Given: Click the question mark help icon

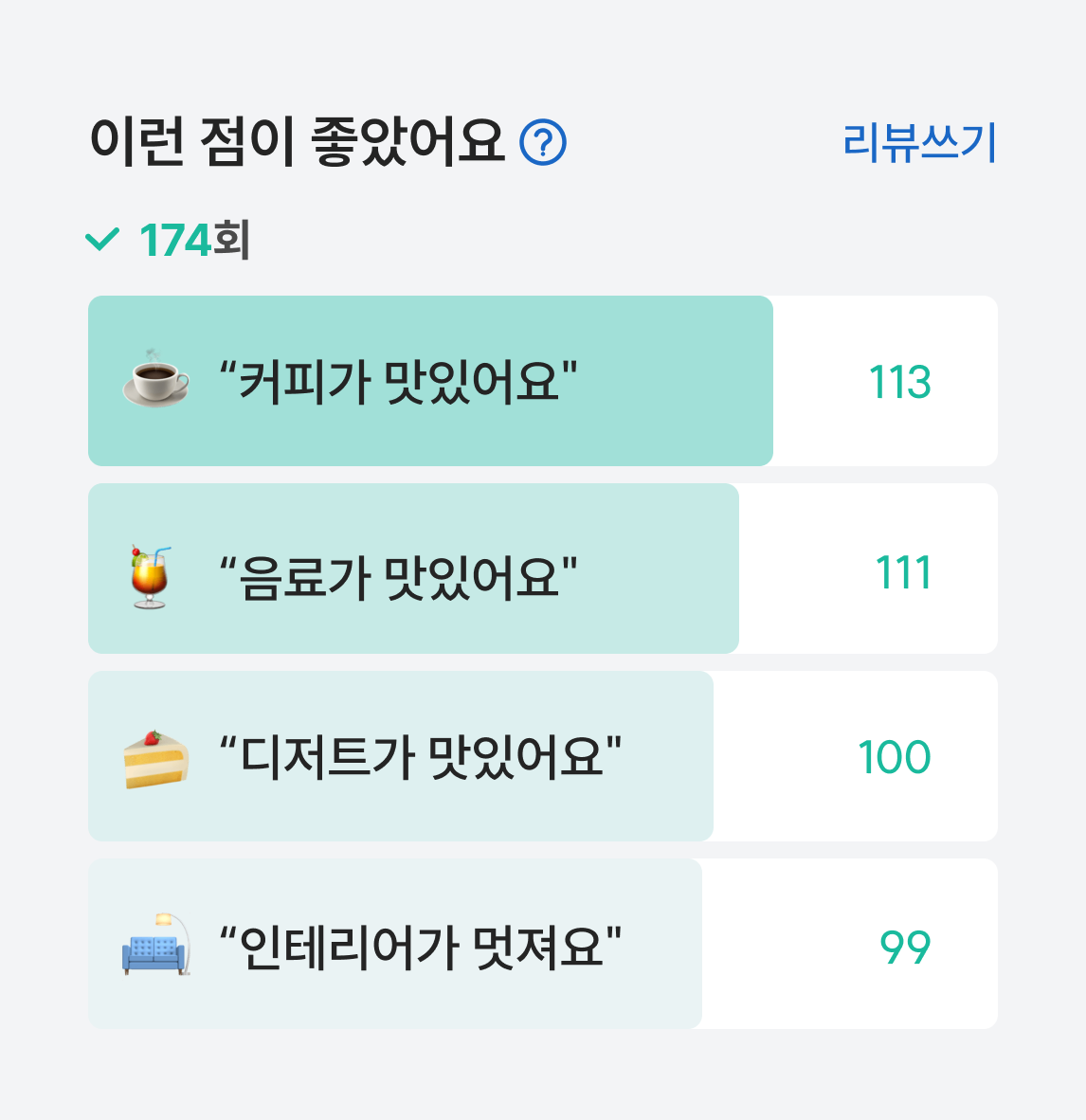Looking at the screenshot, I should [x=543, y=143].
